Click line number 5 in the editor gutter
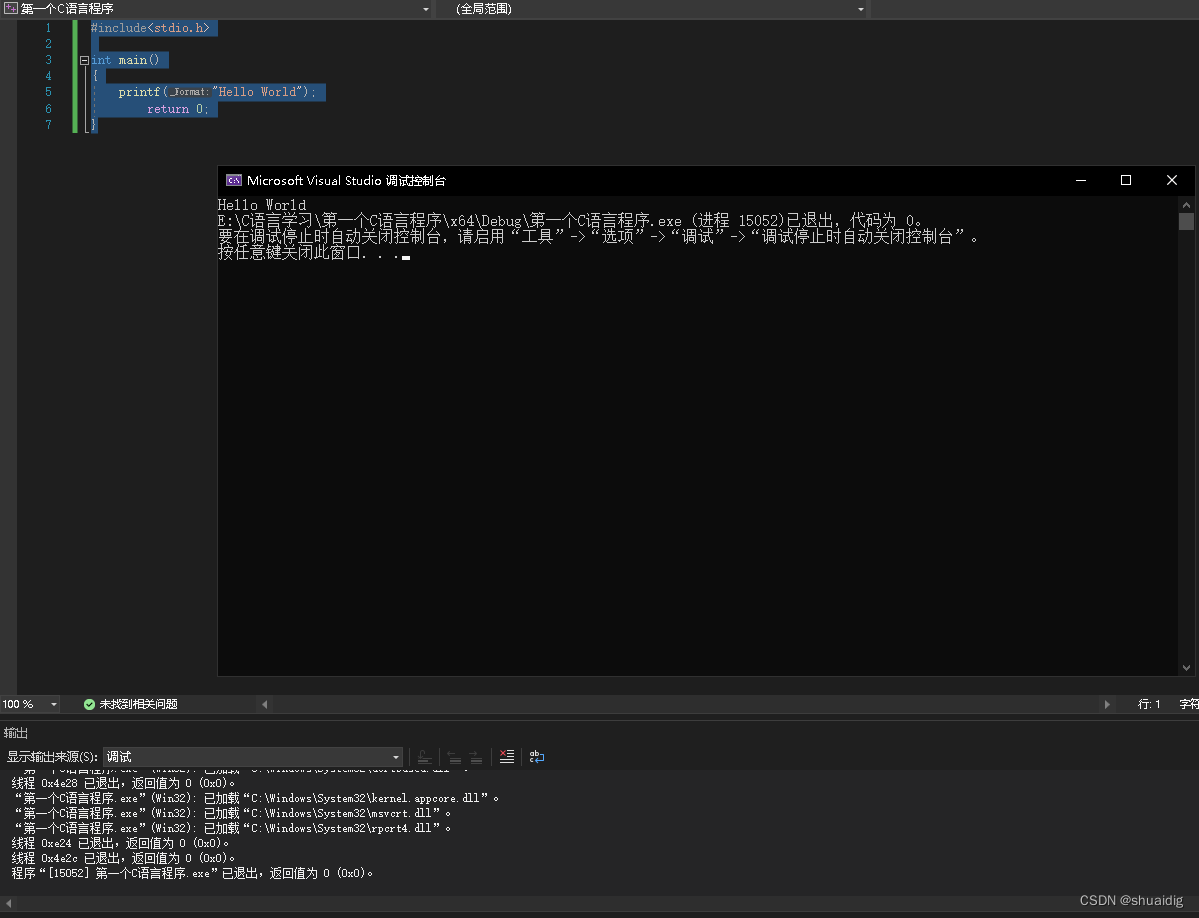 (48, 92)
